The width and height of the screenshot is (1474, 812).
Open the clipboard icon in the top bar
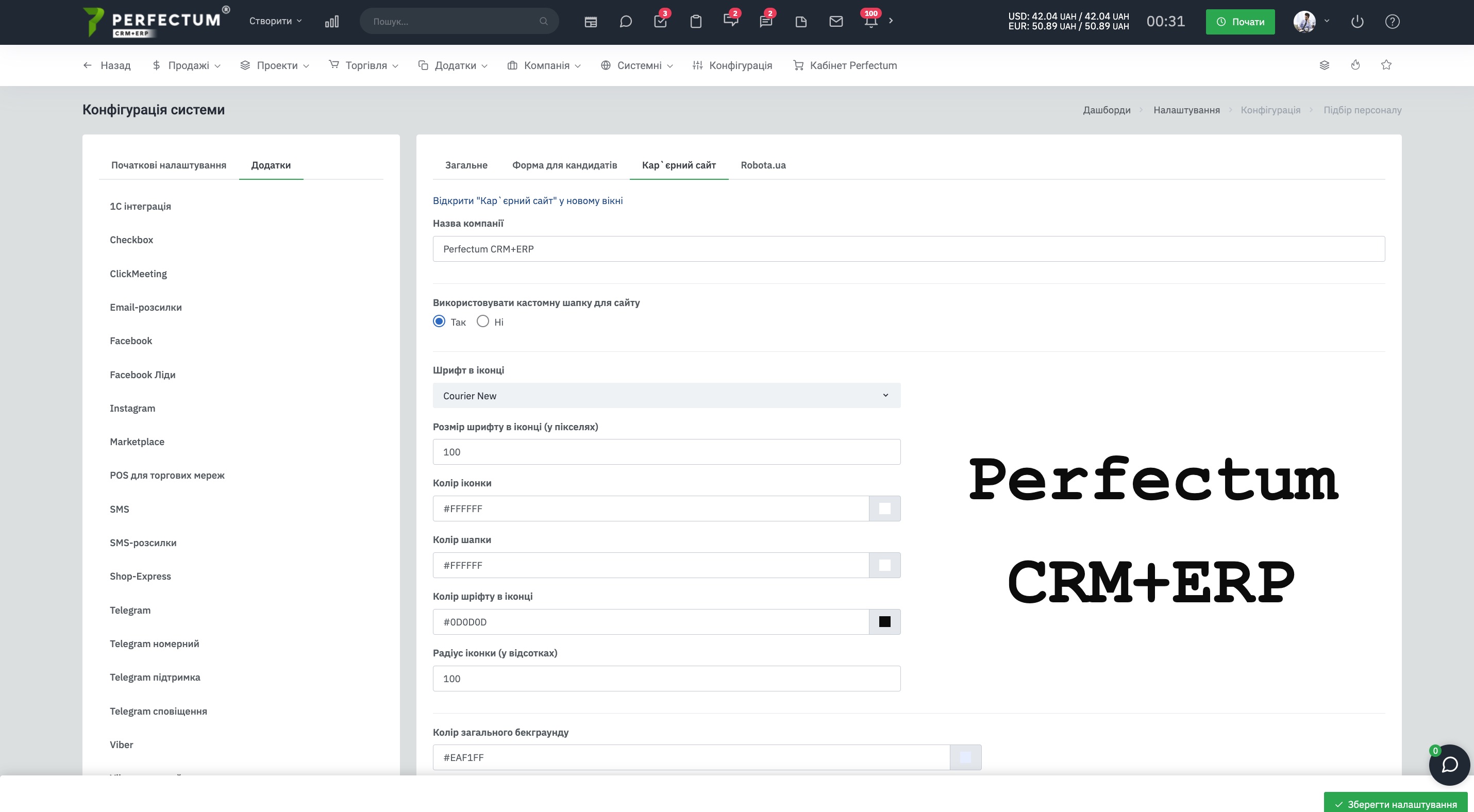[696, 22]
